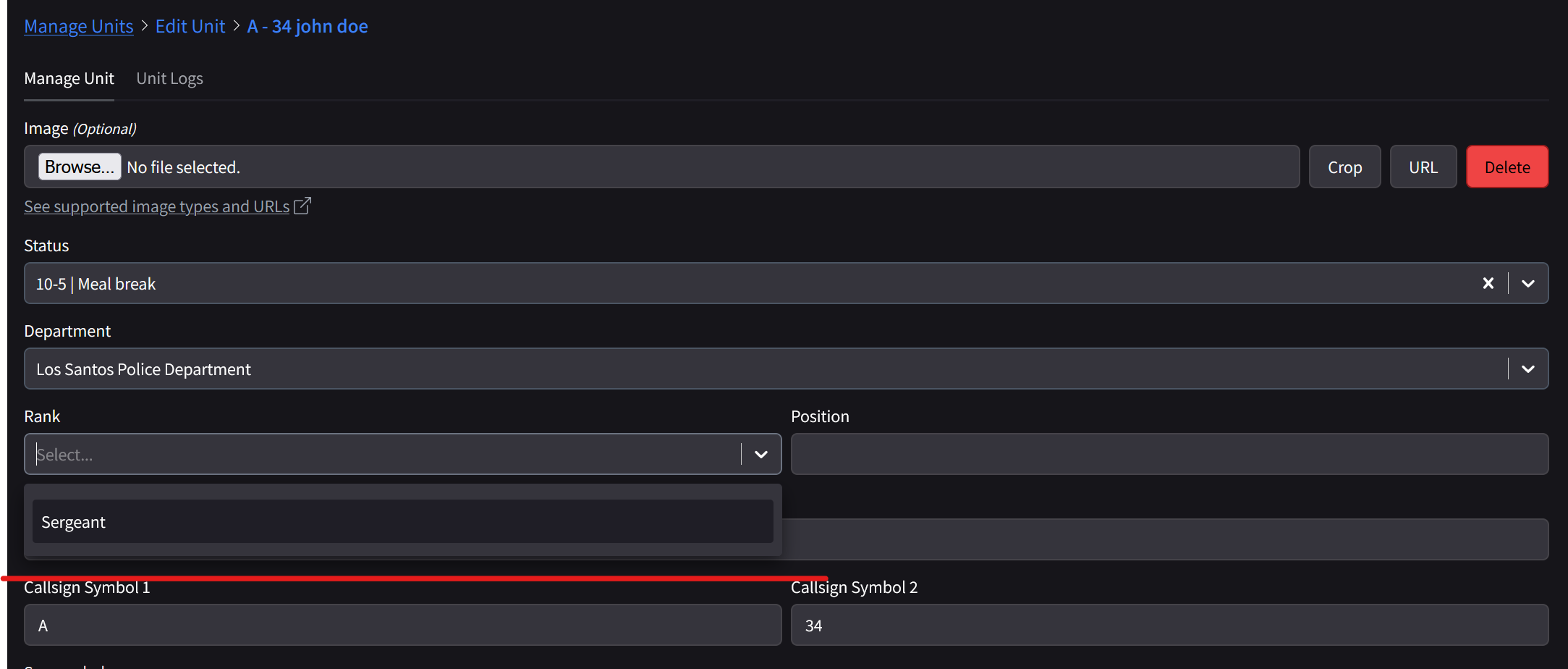Click the Crop image button
This screenshot has width=1568, height=669.
pyautogui.click(x=1344, y=167)
